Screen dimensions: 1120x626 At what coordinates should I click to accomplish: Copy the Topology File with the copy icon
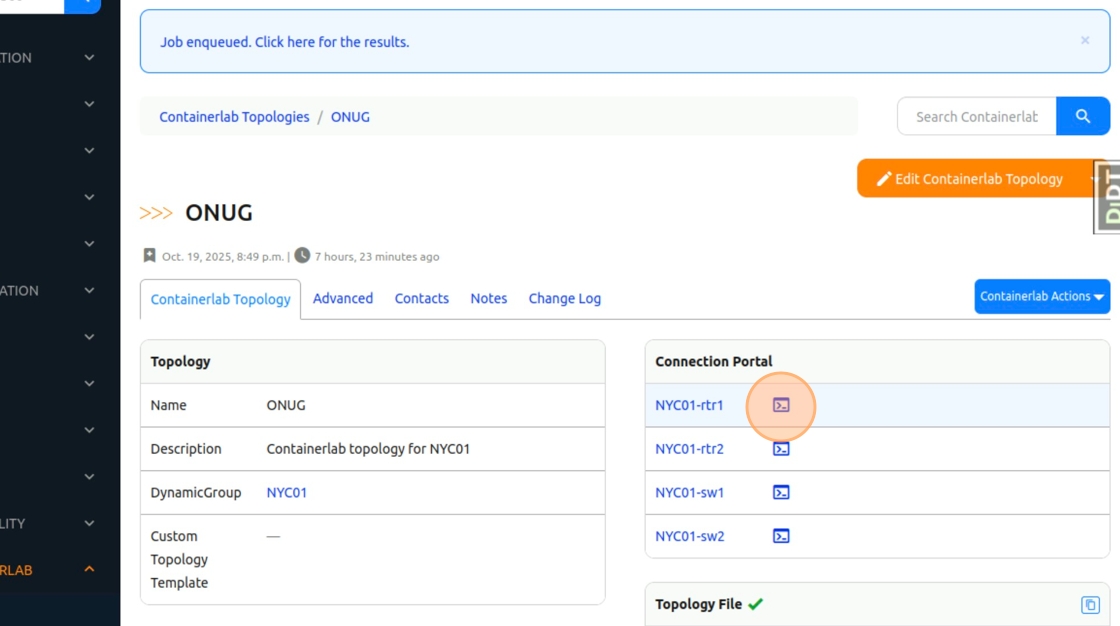click(x=1090, y=604)
